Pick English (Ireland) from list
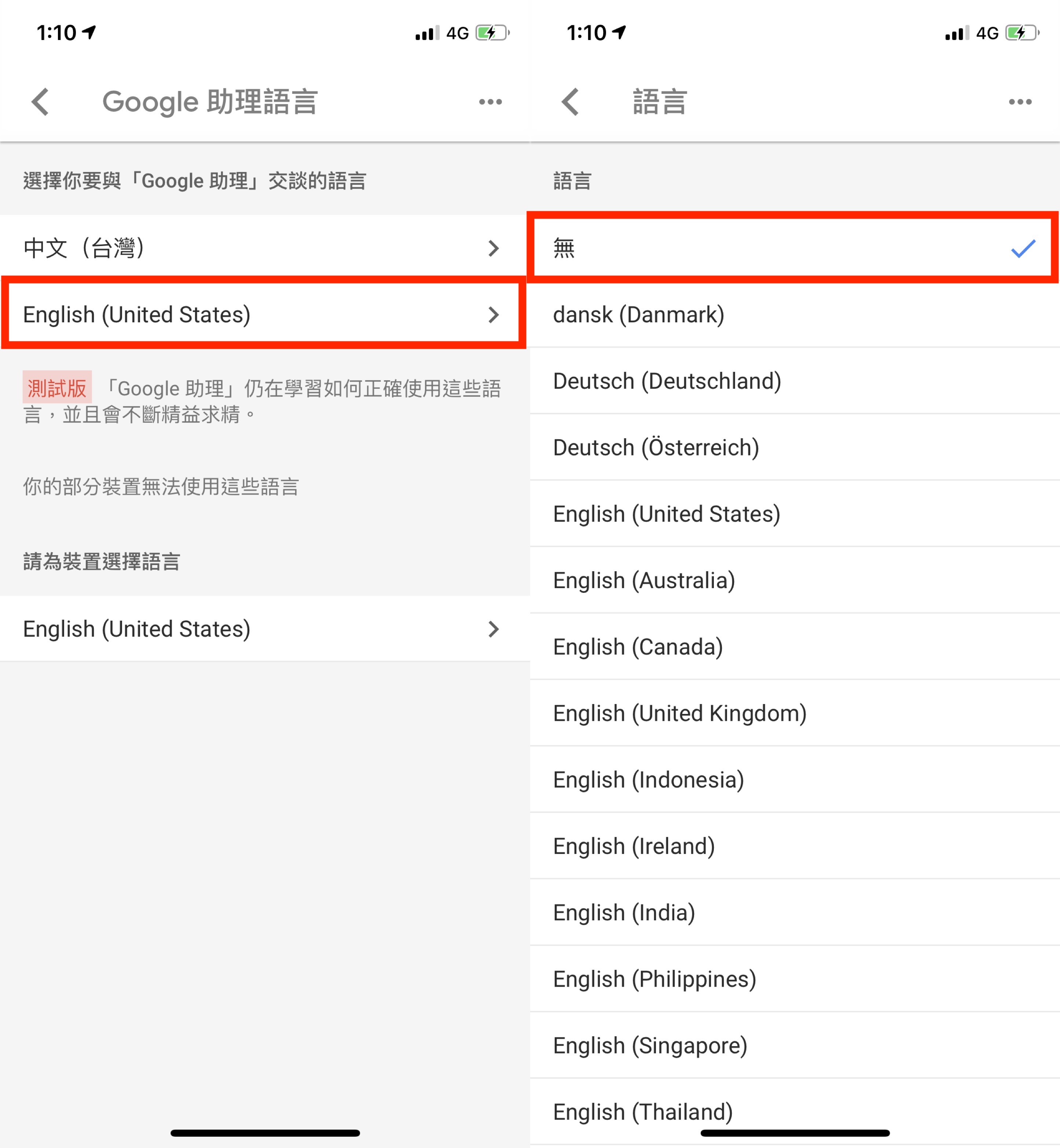 click(795, 847)
